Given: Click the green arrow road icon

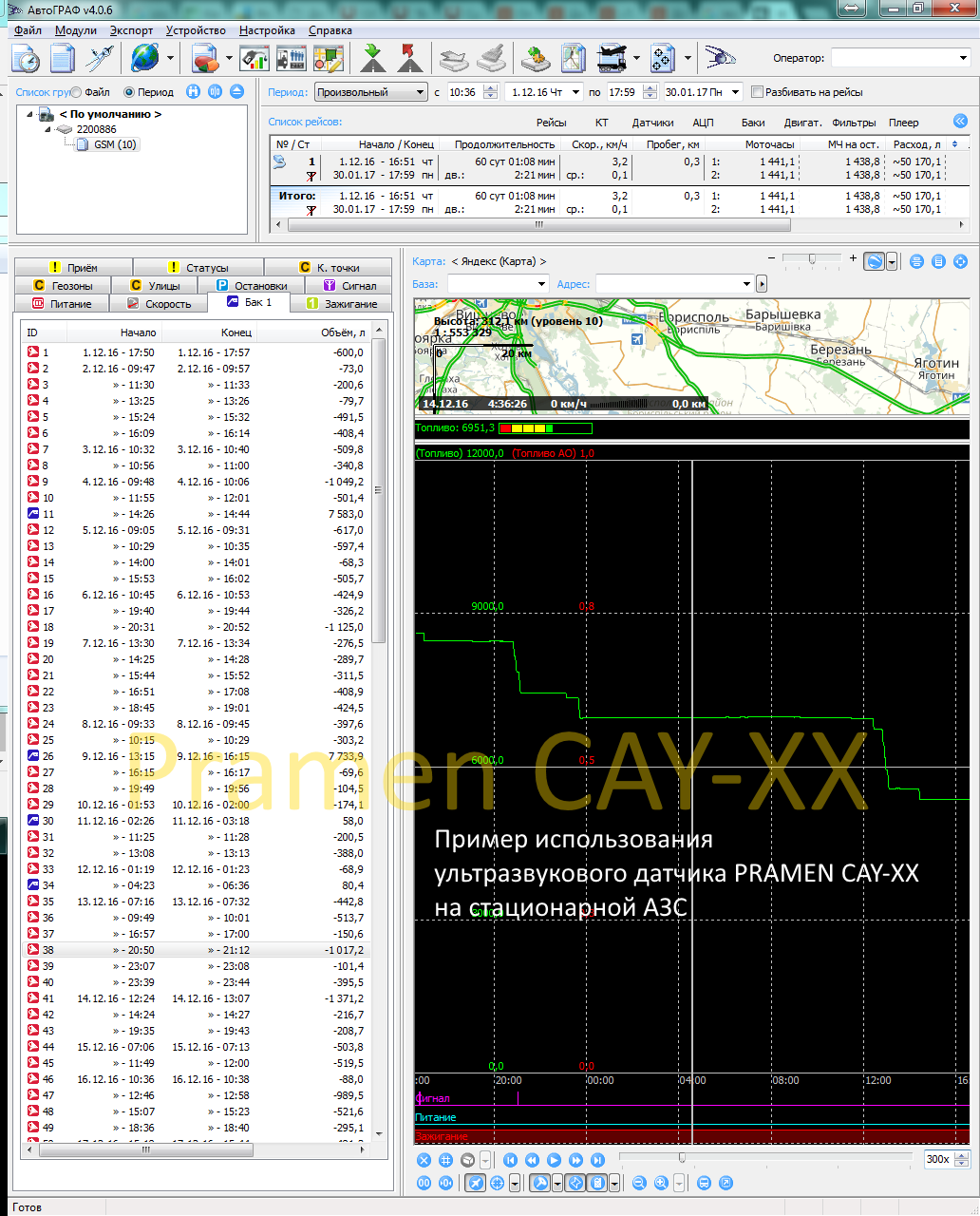Looking at the screenshot, I should [x=373, y=59].
